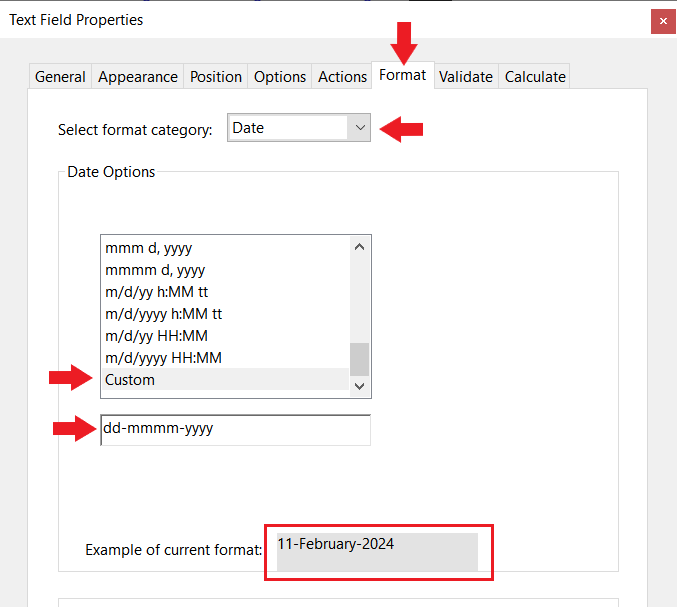Switch to the General tab

60,77
